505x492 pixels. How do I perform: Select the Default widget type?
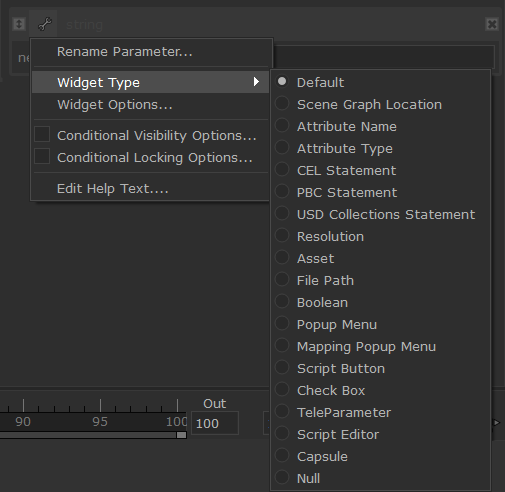(381, 82)
